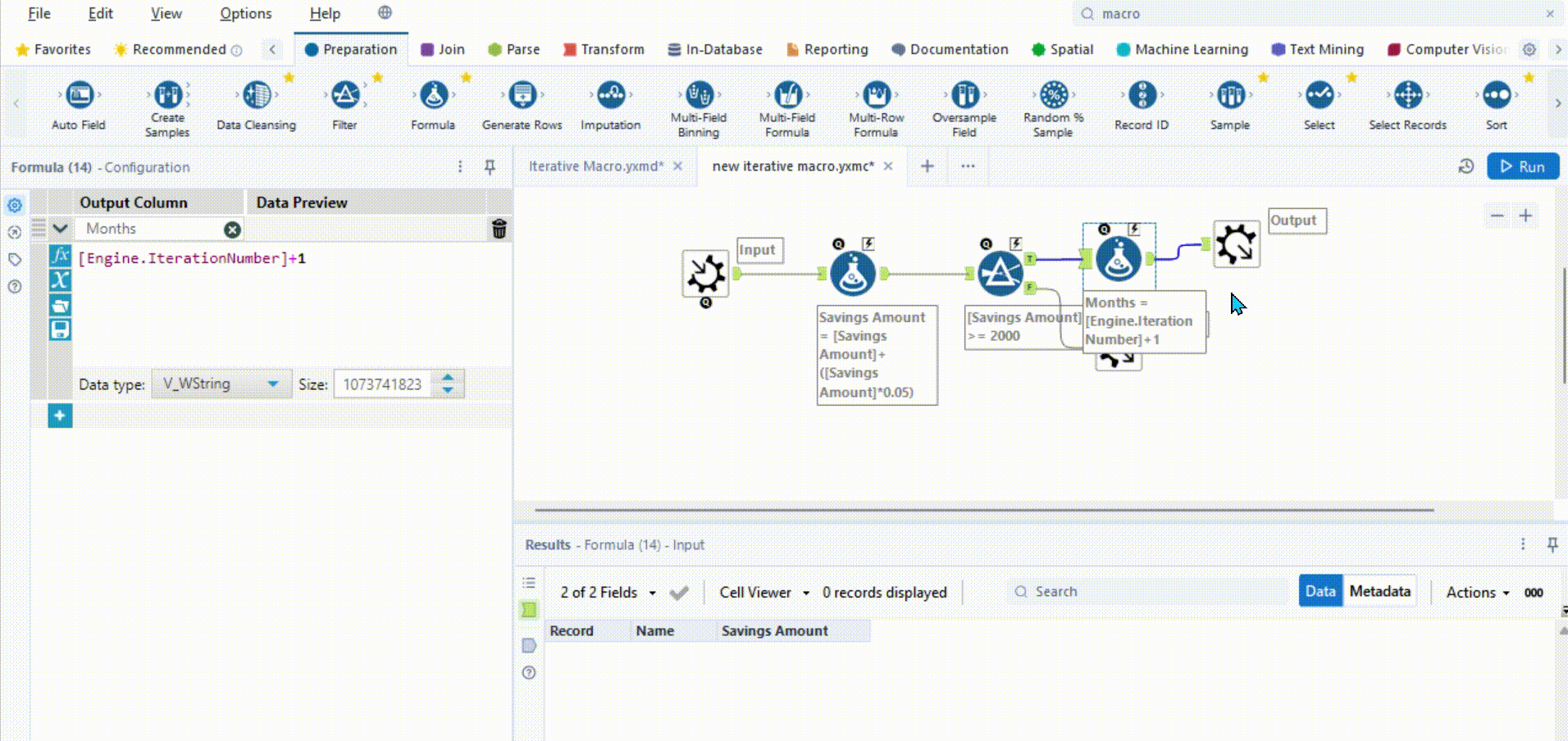
Task: Run the workflow
Action: 1522,166
